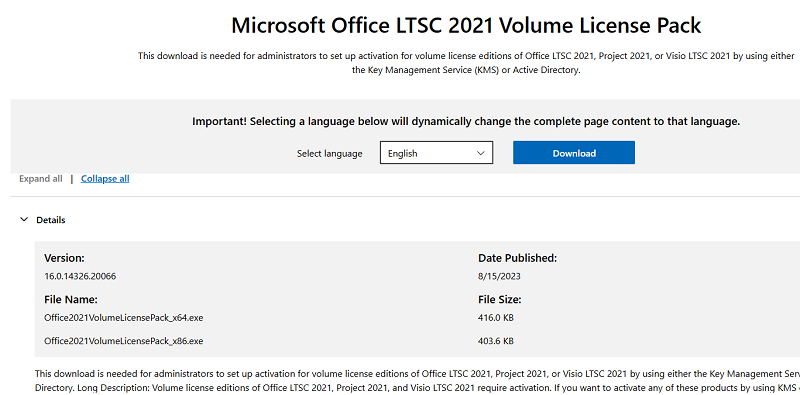
Task: Open the Select language dropdown
Action: (x=436, y=153)
